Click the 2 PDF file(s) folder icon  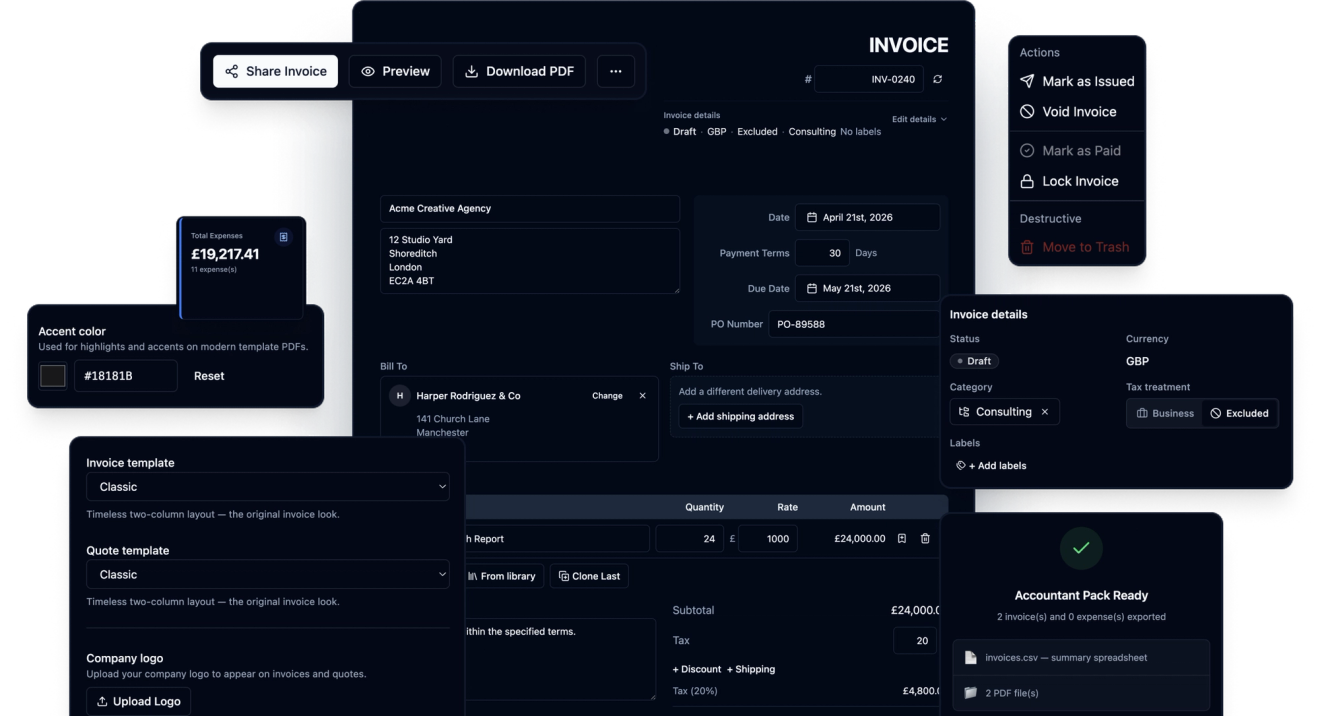(x=970, y=693)
